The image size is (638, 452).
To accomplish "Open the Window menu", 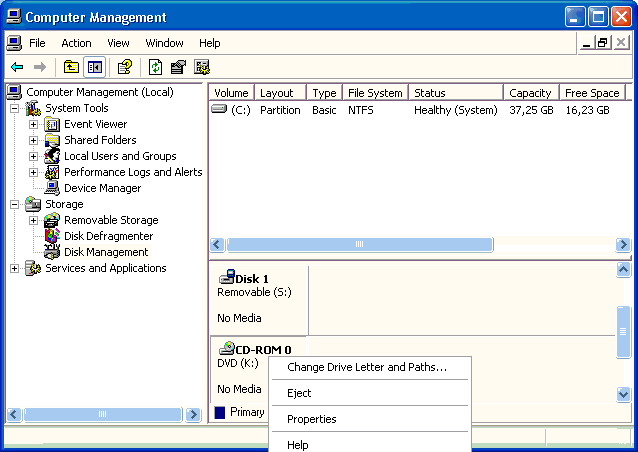I will (164, 43).
